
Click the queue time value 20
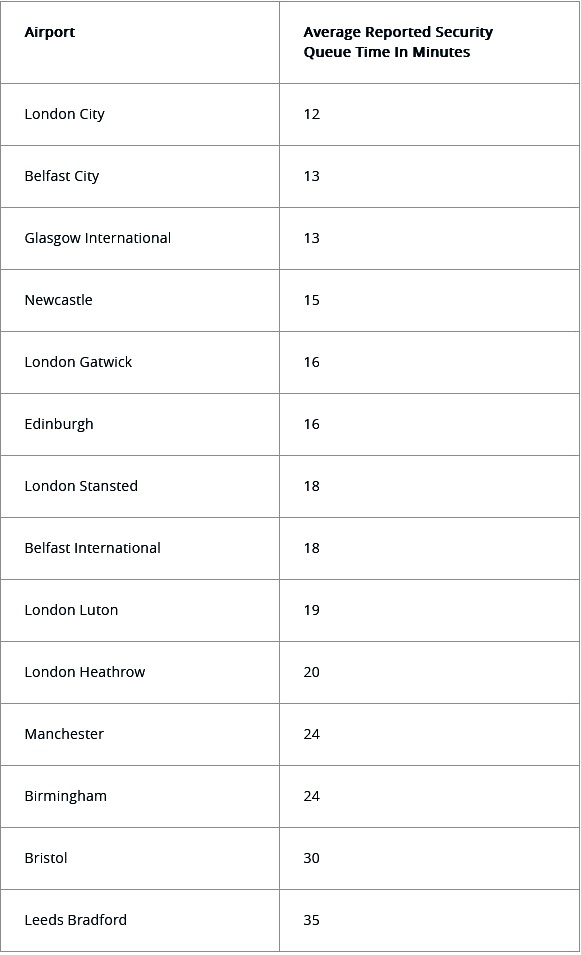[311, 672]
